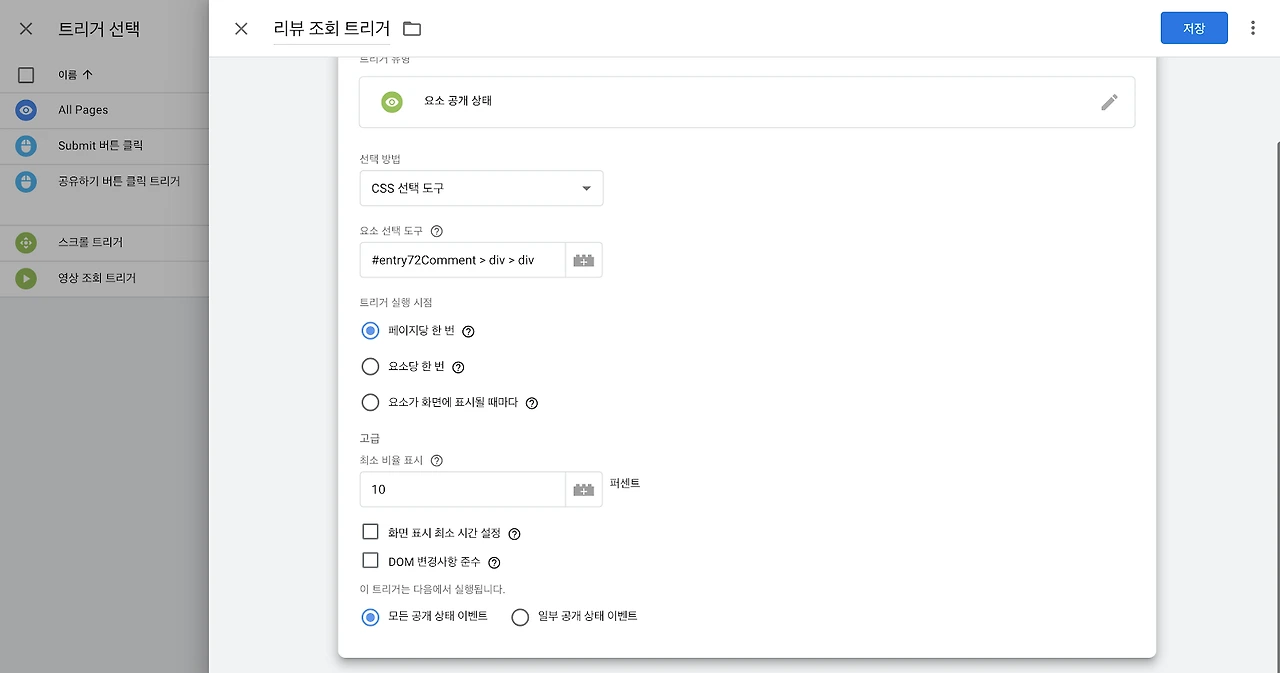Click the green eye 요소 공개 상태 icon

point(392,102)
